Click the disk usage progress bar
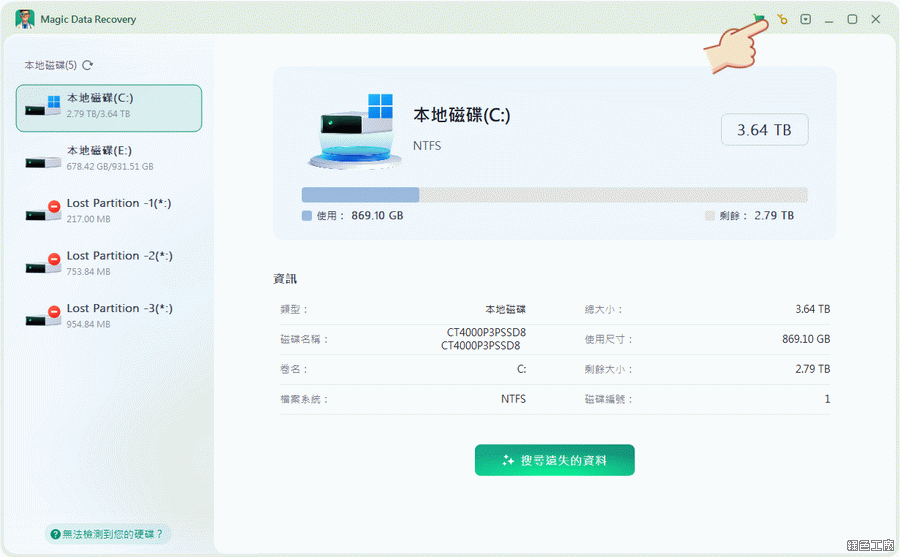The height and width of the screenshot is (557, 900). click(x=554, y=195)
